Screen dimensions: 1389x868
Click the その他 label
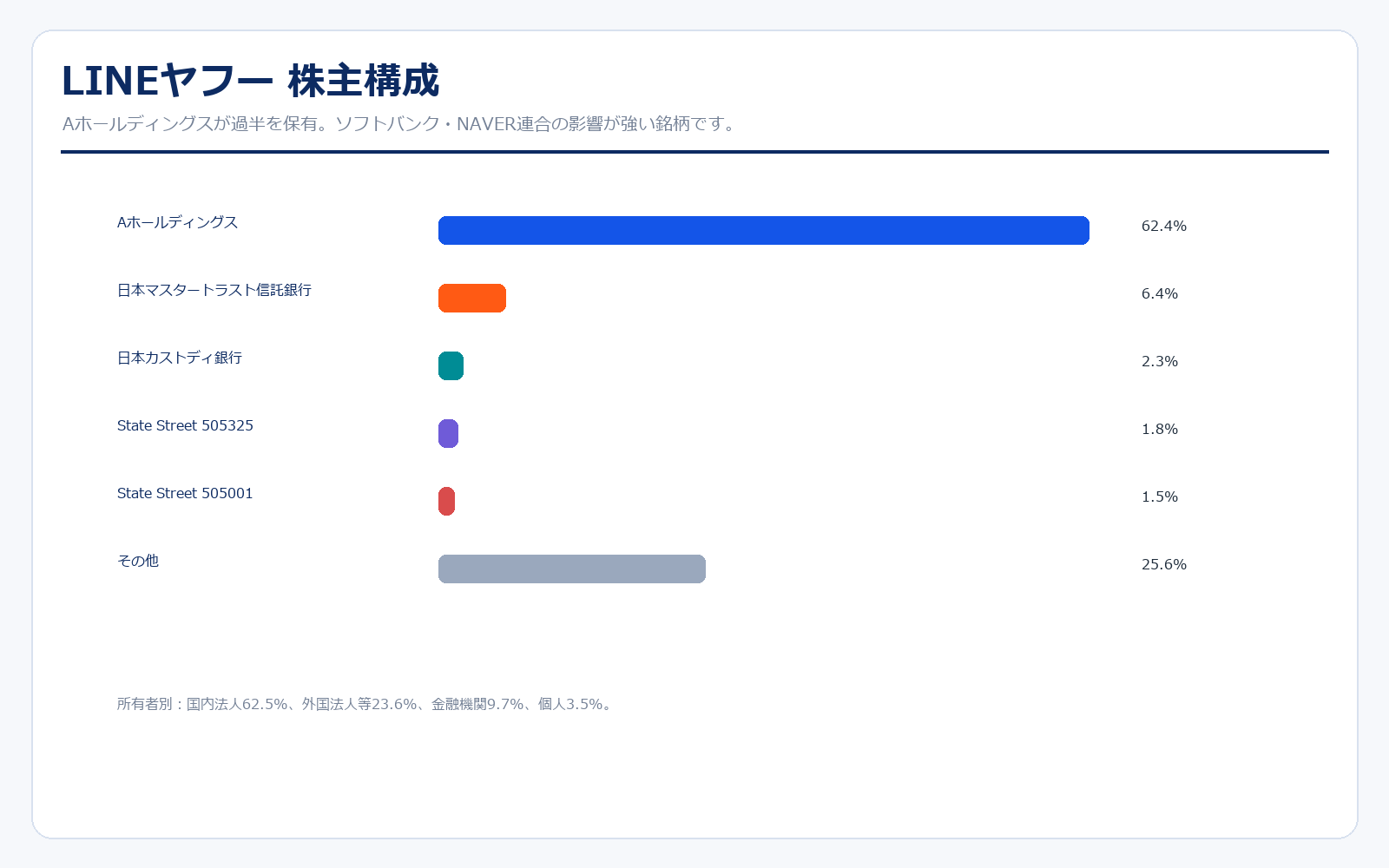click(x=138, y=561)
